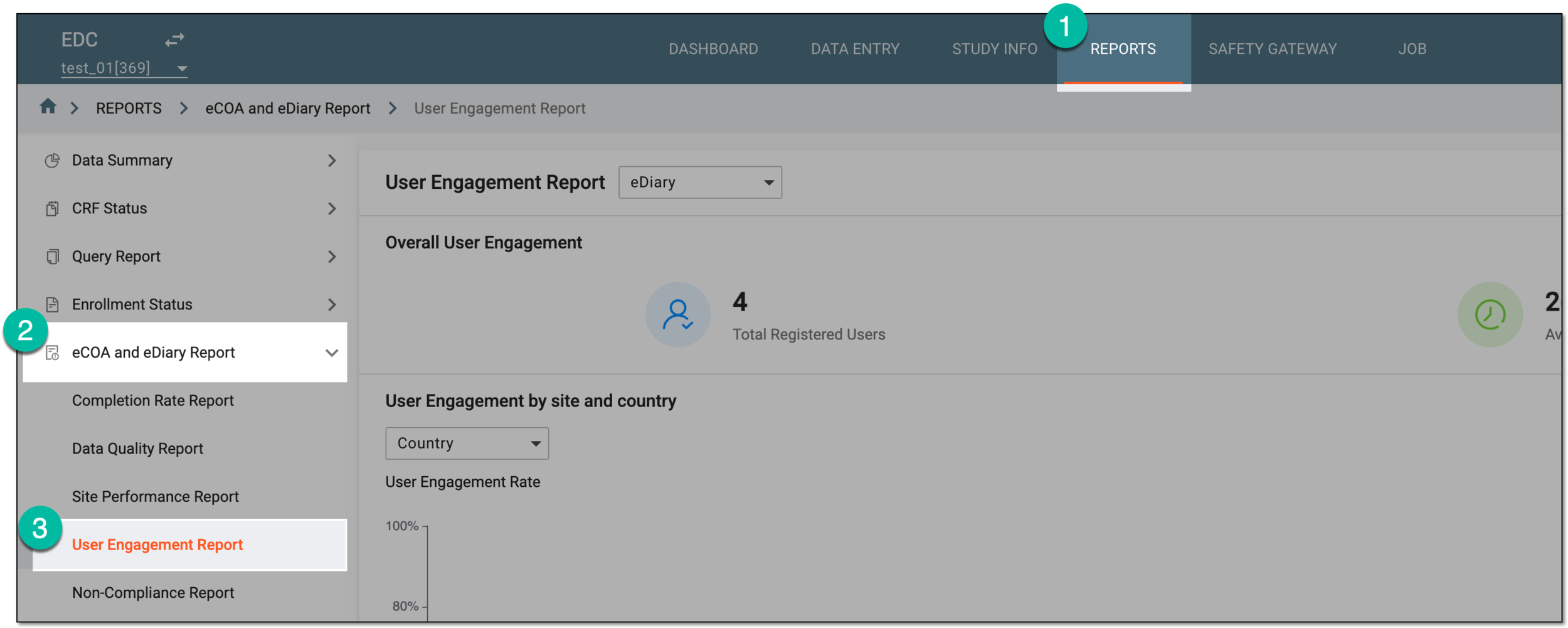Viewport: 1568px width, 628px height.
Task: Click the eCOA and eDiary Report label
Action: [153, 353]
